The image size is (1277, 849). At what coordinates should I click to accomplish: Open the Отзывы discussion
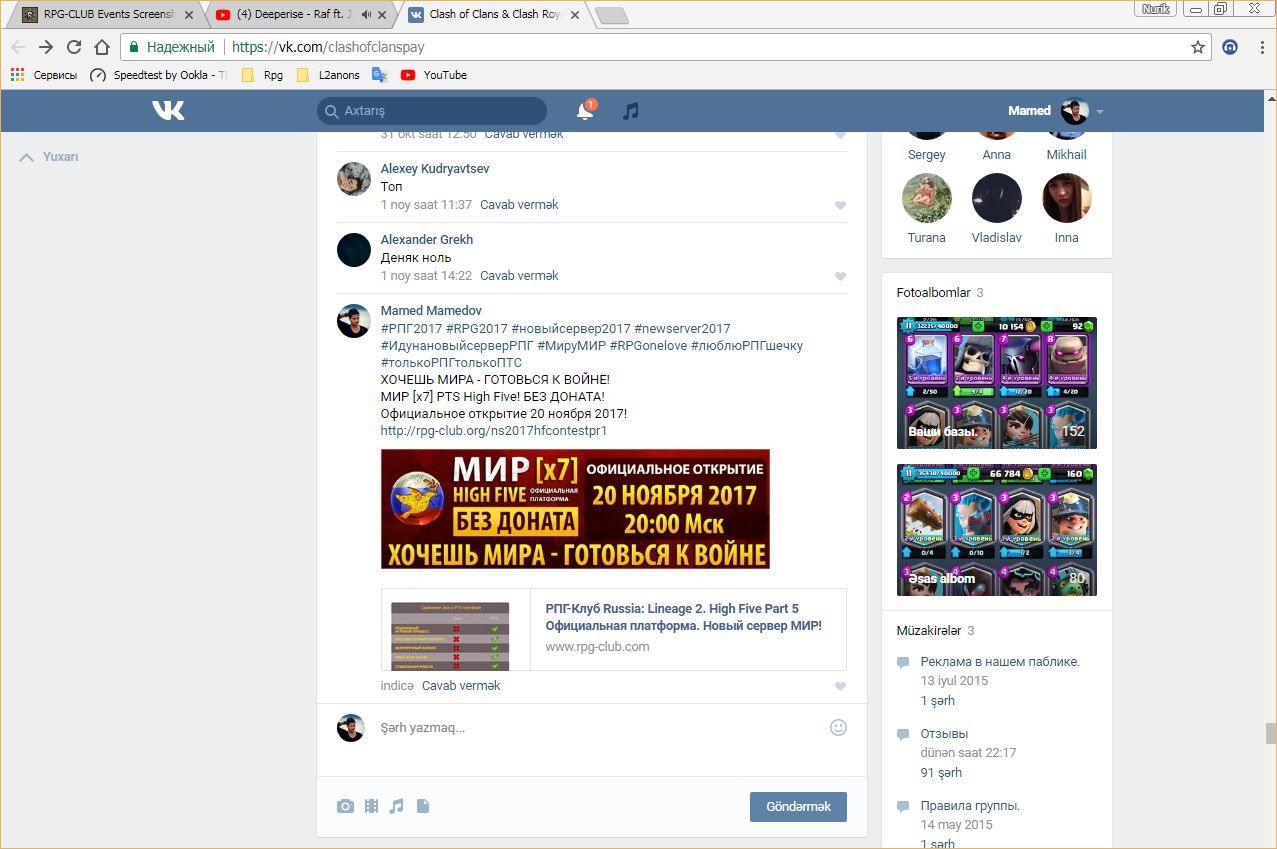(944, 734)
